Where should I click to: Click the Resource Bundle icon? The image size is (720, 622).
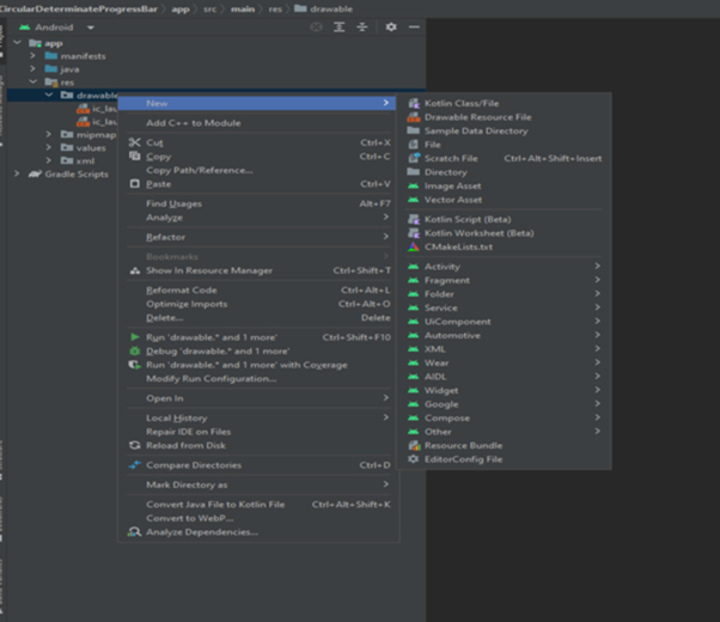[414, 445]
